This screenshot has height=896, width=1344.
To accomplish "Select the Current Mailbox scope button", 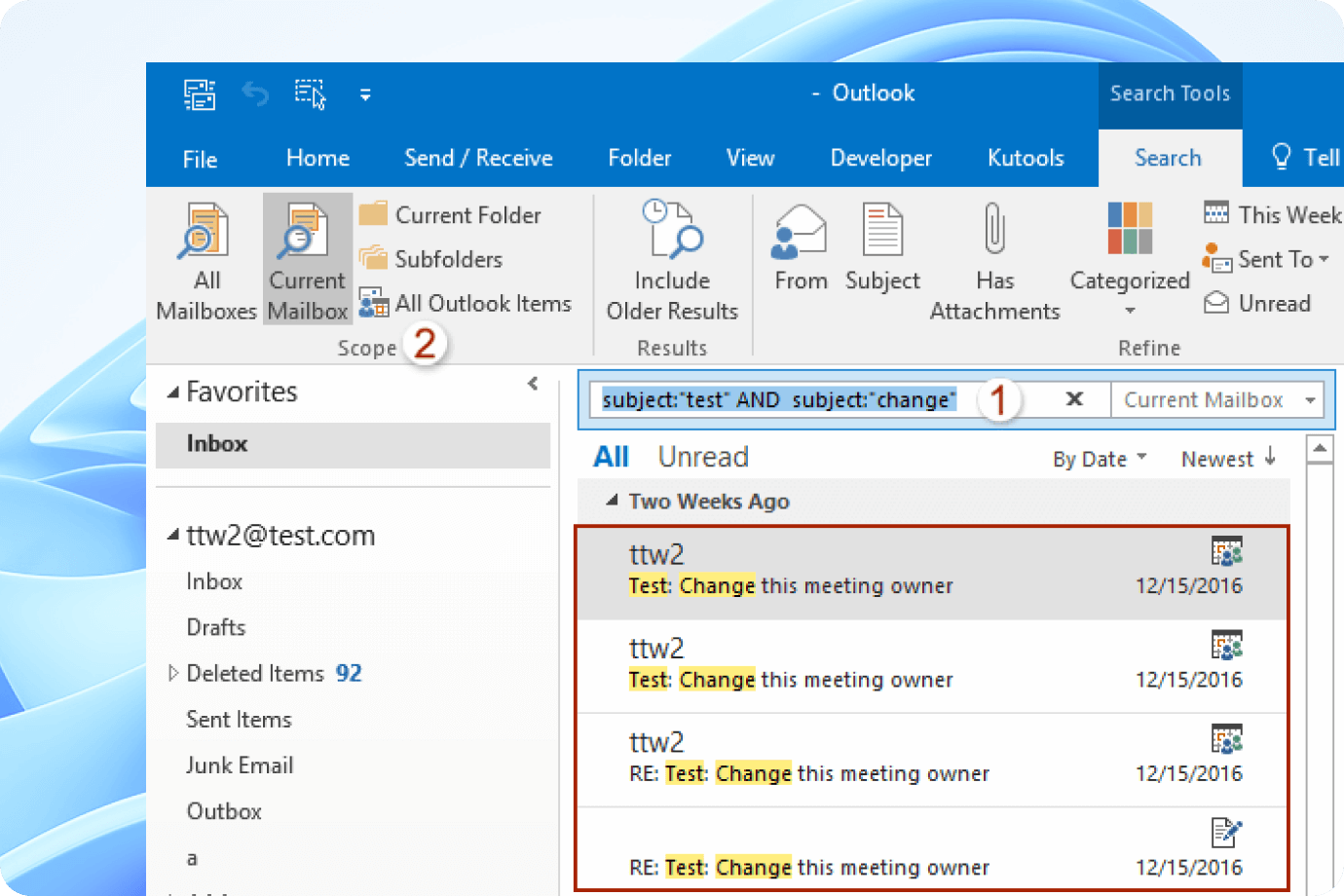I will click(308, 260).
